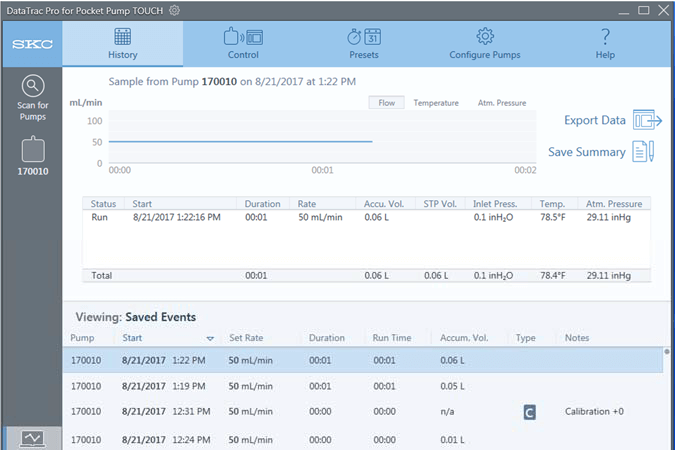Click Scan for Pumps magnifier icon

click(x=33, y=86)
